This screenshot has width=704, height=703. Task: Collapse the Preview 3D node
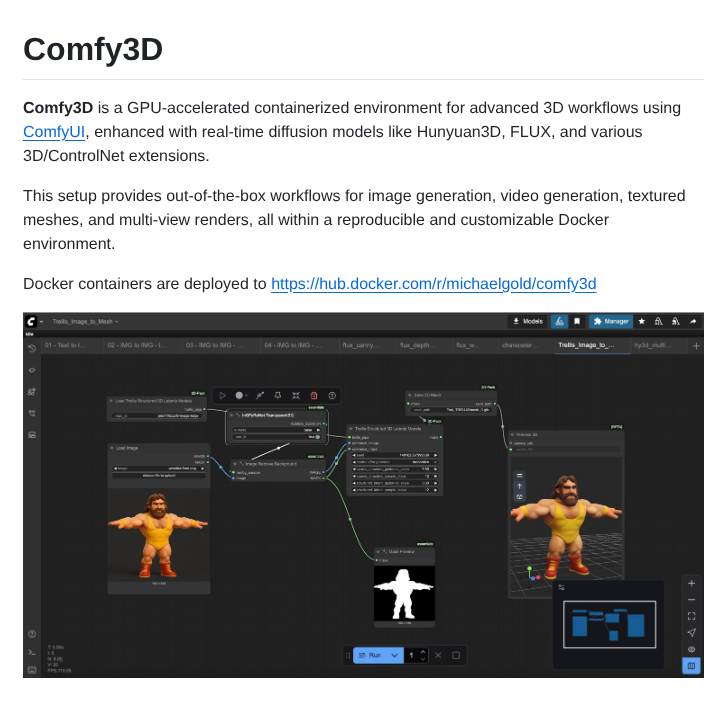pos(512,435)
